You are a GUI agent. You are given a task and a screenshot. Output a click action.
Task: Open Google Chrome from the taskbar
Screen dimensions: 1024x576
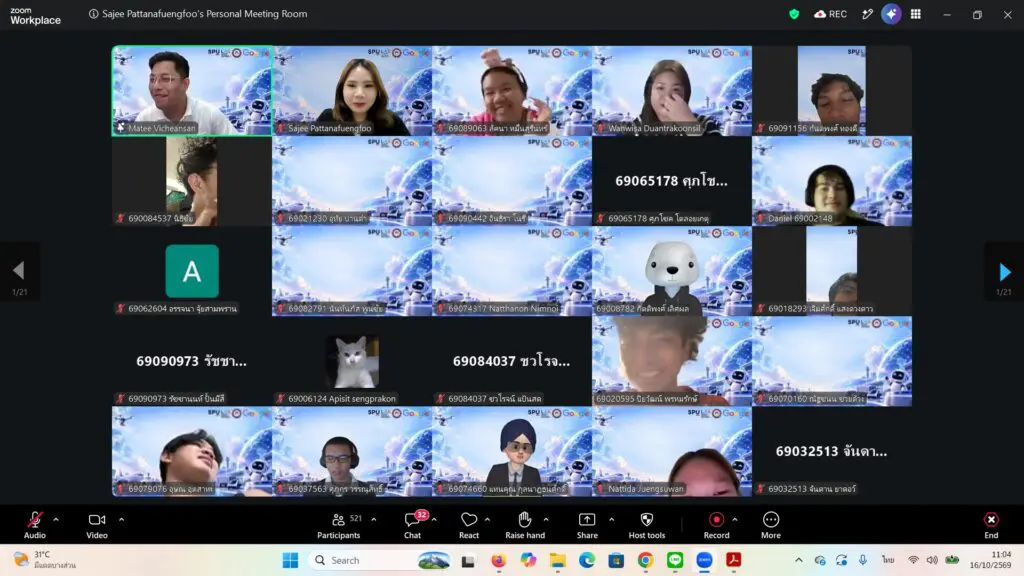click(645, 560)
